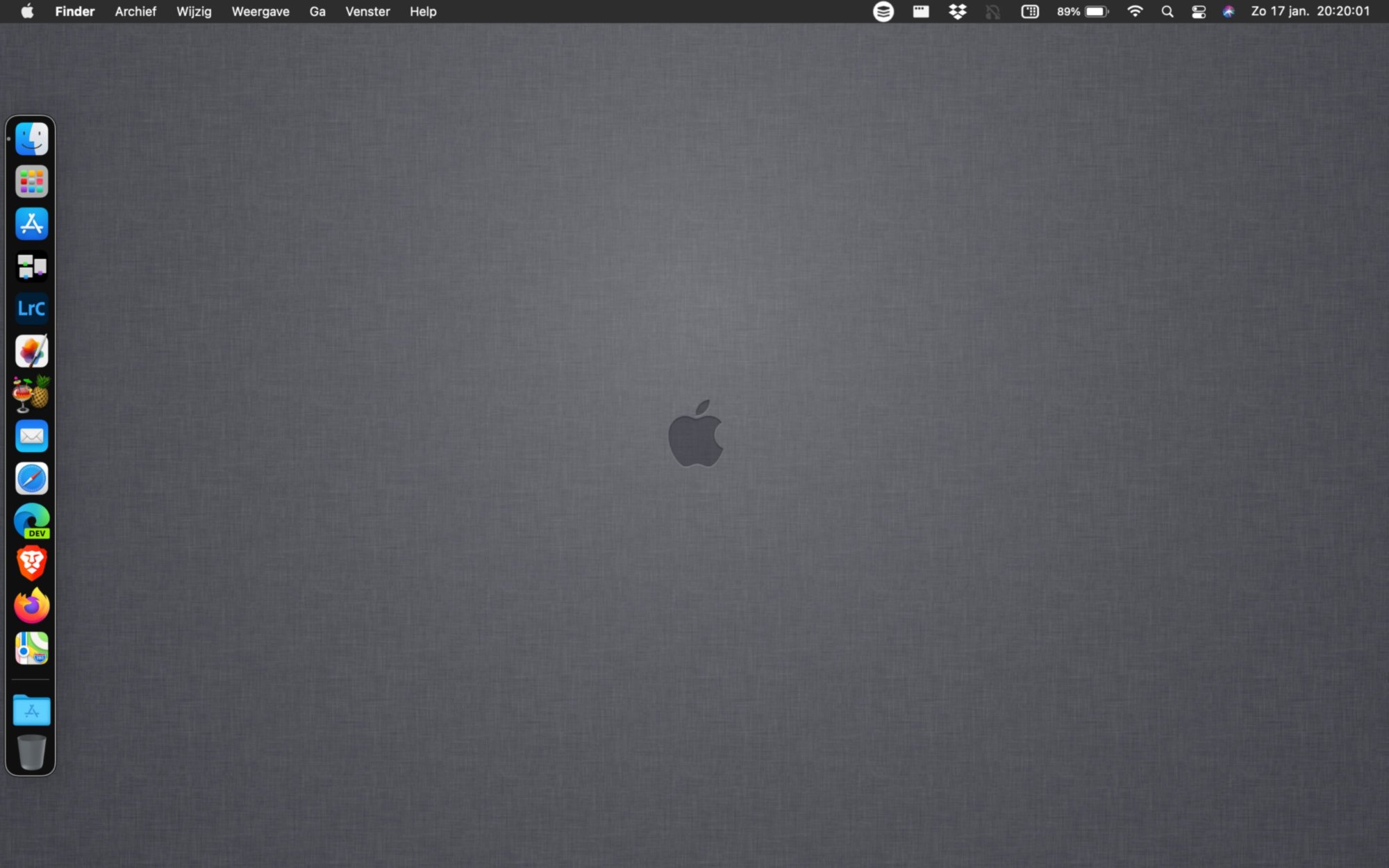
Task: Open Pixelmator Pro in the dock
Action: tap(31, 351)
